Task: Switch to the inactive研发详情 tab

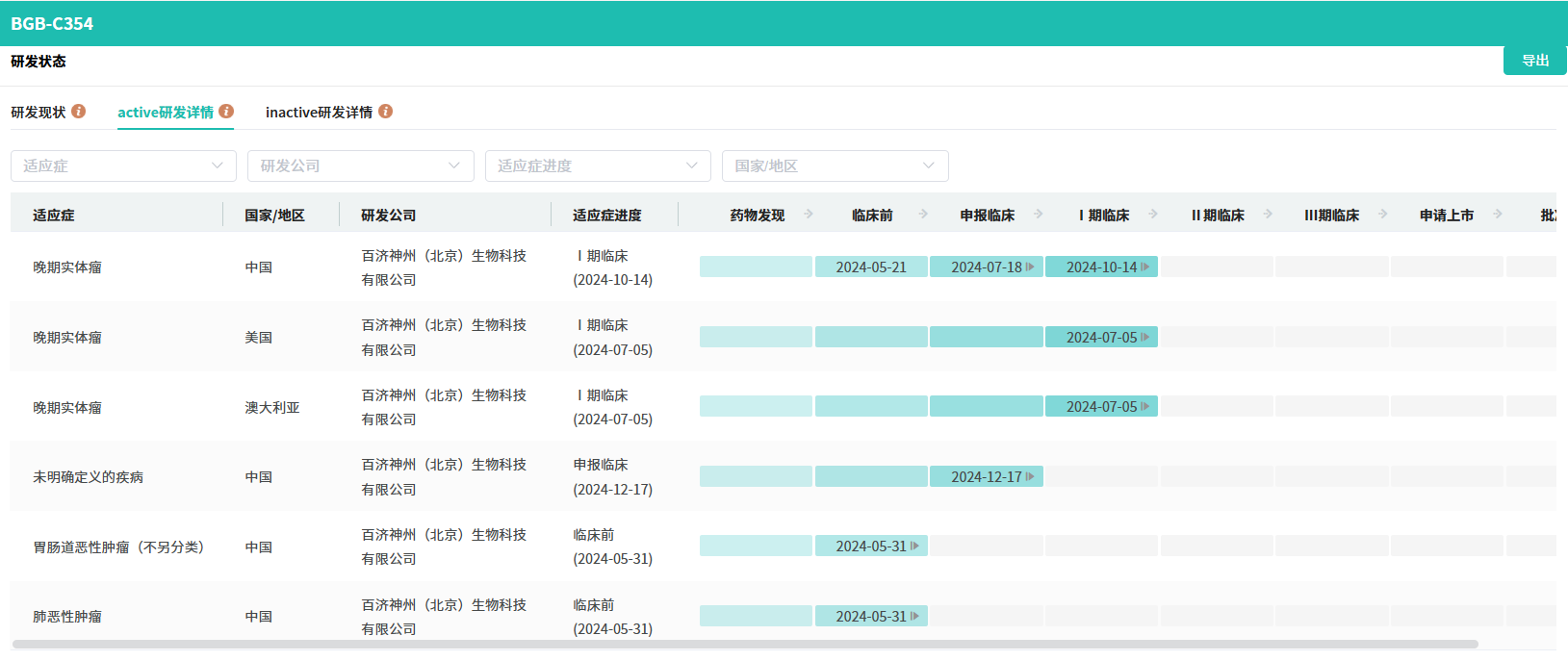Action: [x=319, y=113]
